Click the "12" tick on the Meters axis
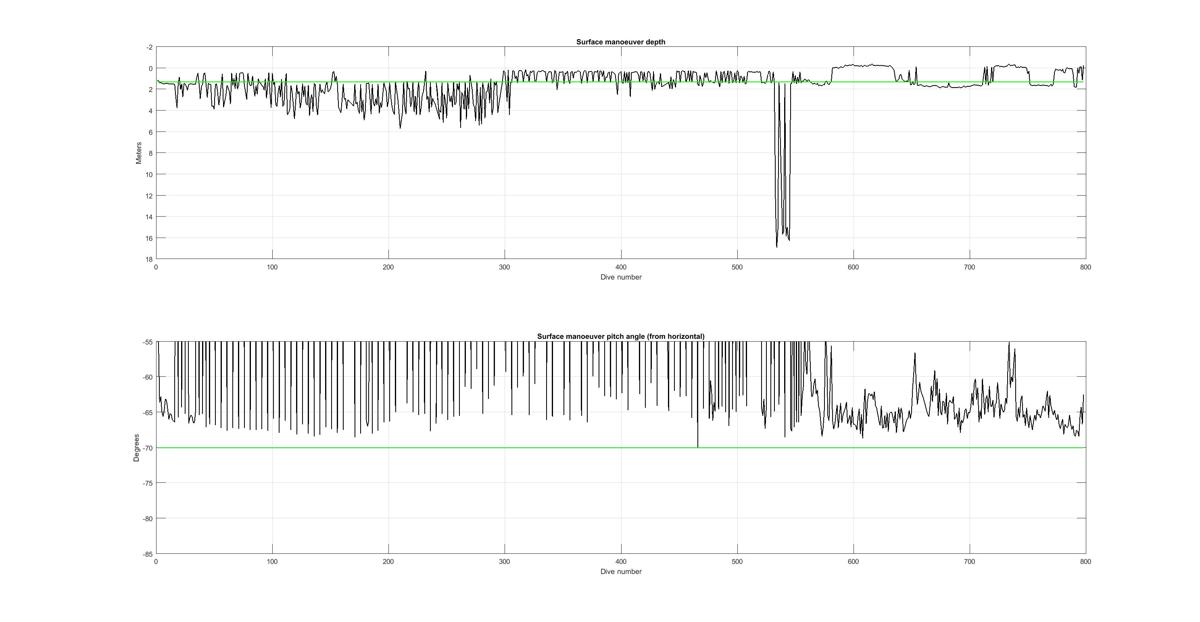 [149, 196]
